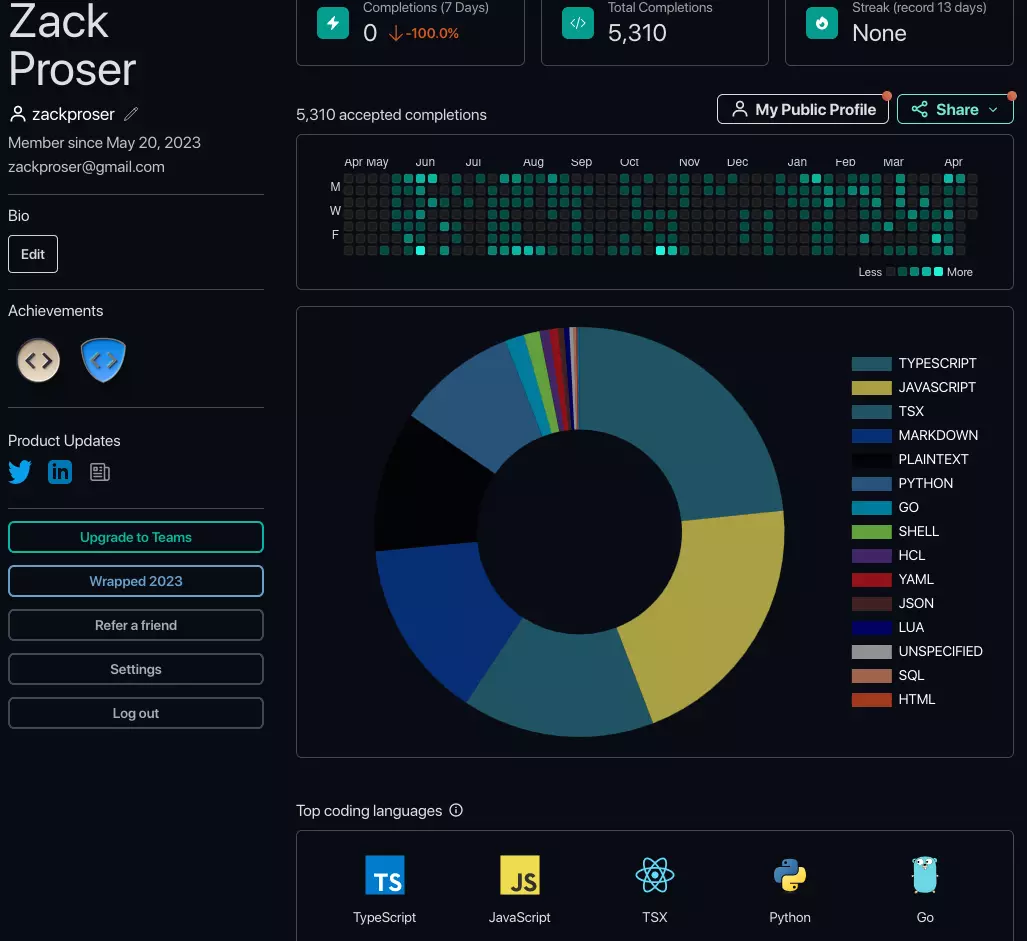Click the blue shield achievement badge
The image size is (1027, 941).
[x=103, y=360]
